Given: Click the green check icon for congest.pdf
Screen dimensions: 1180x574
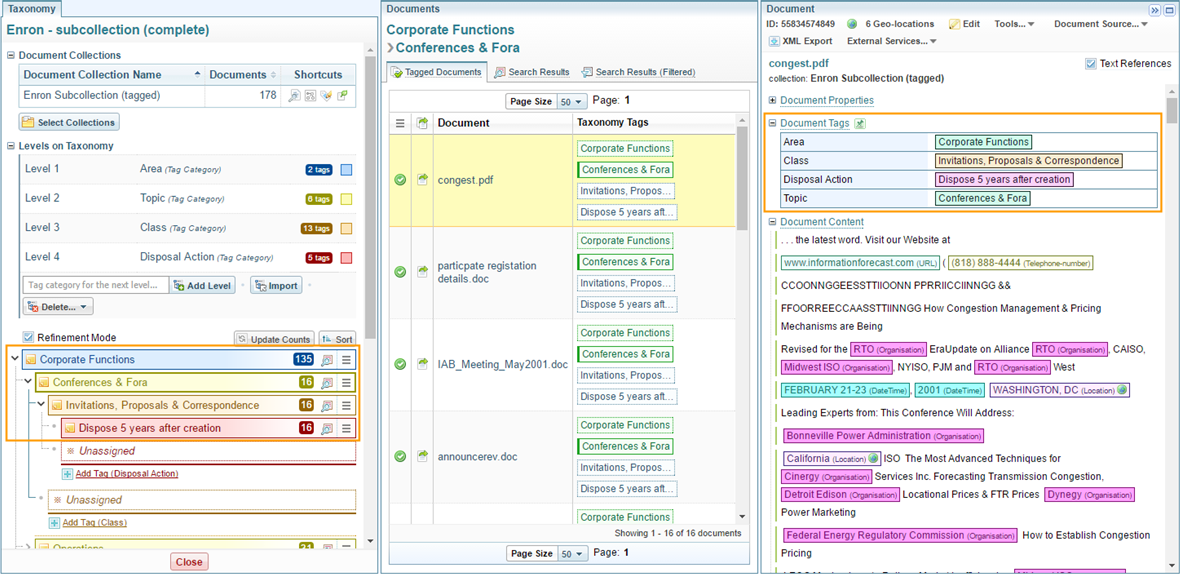Looking at the screenshot, I should [x=400, y=180].
